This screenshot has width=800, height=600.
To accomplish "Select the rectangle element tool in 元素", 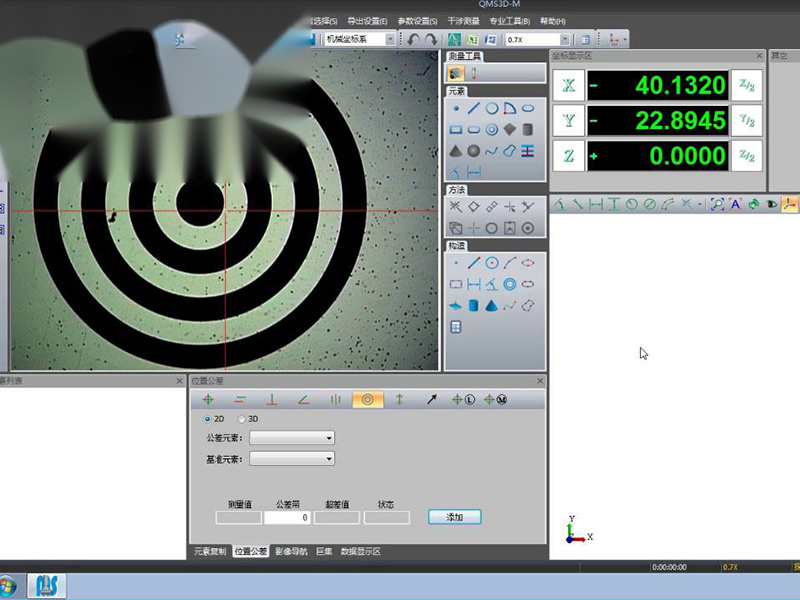I will point(456,130).
